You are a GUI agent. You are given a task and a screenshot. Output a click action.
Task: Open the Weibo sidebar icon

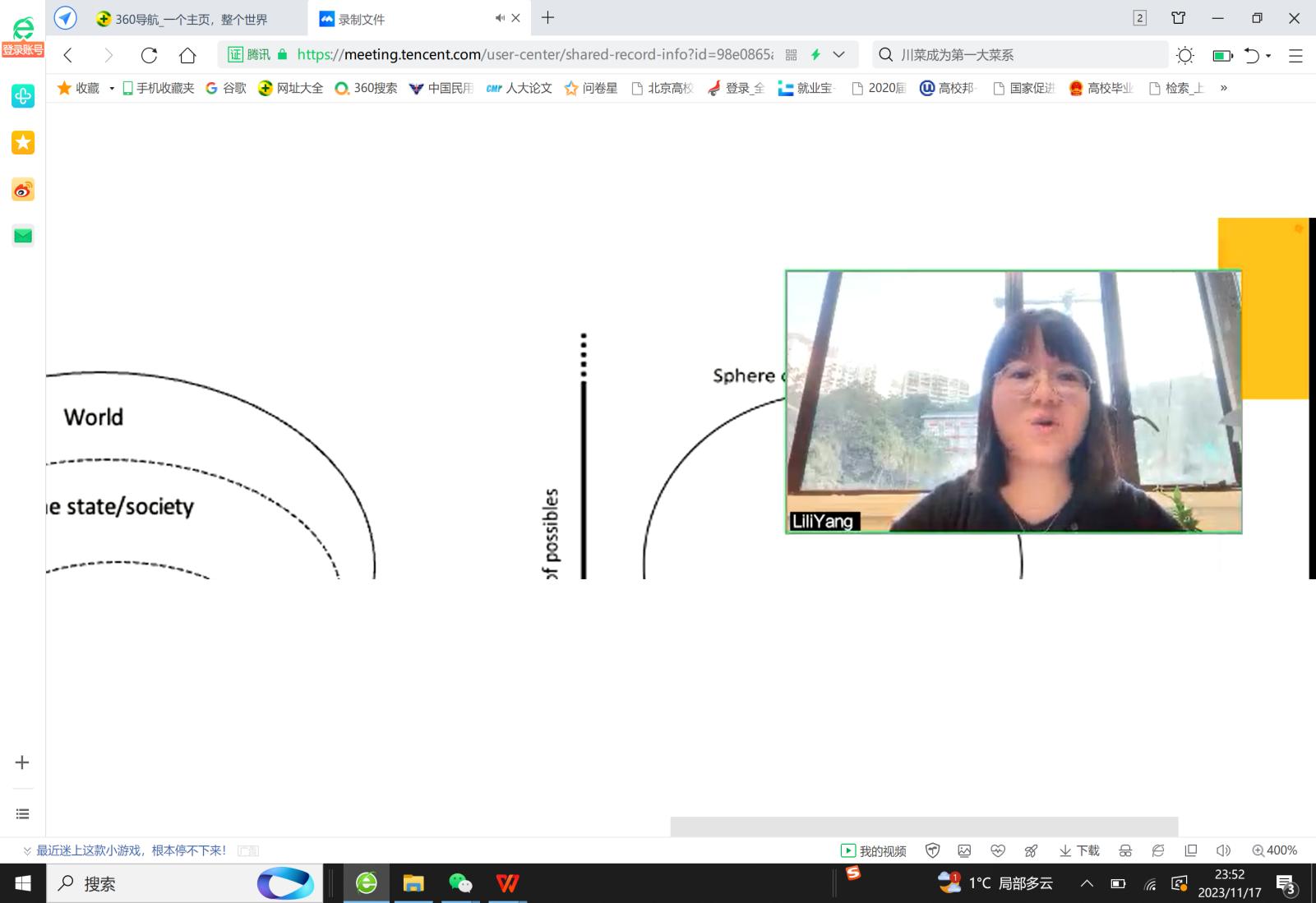click(x=23, y=190)
